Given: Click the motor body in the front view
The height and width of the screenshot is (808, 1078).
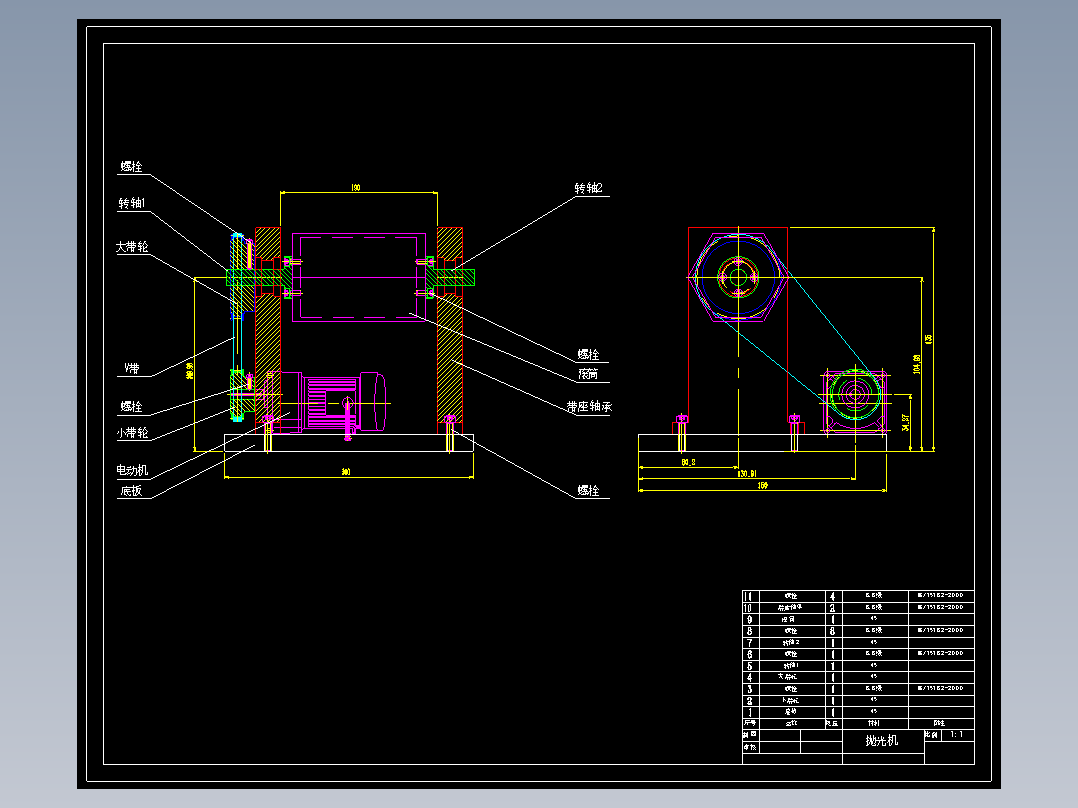Looking at the screenshot, I should [x=331, y=403].
